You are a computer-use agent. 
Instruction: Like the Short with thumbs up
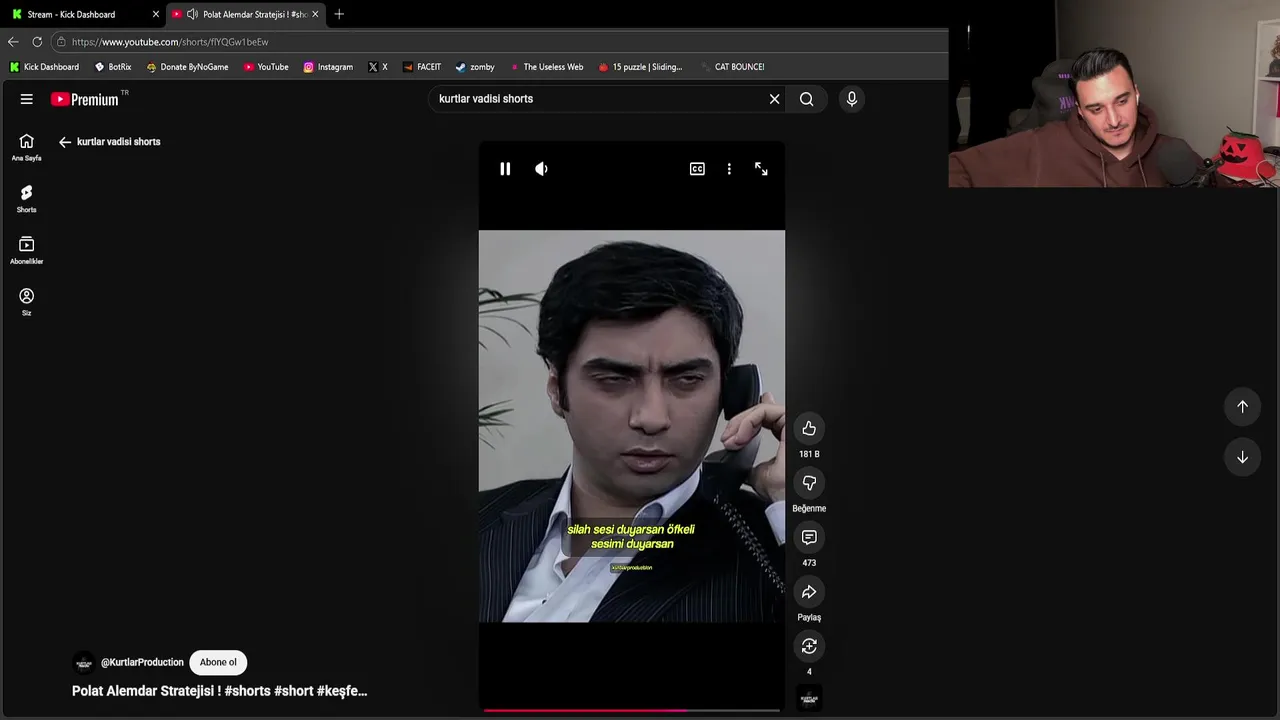(x=809, y=429)
